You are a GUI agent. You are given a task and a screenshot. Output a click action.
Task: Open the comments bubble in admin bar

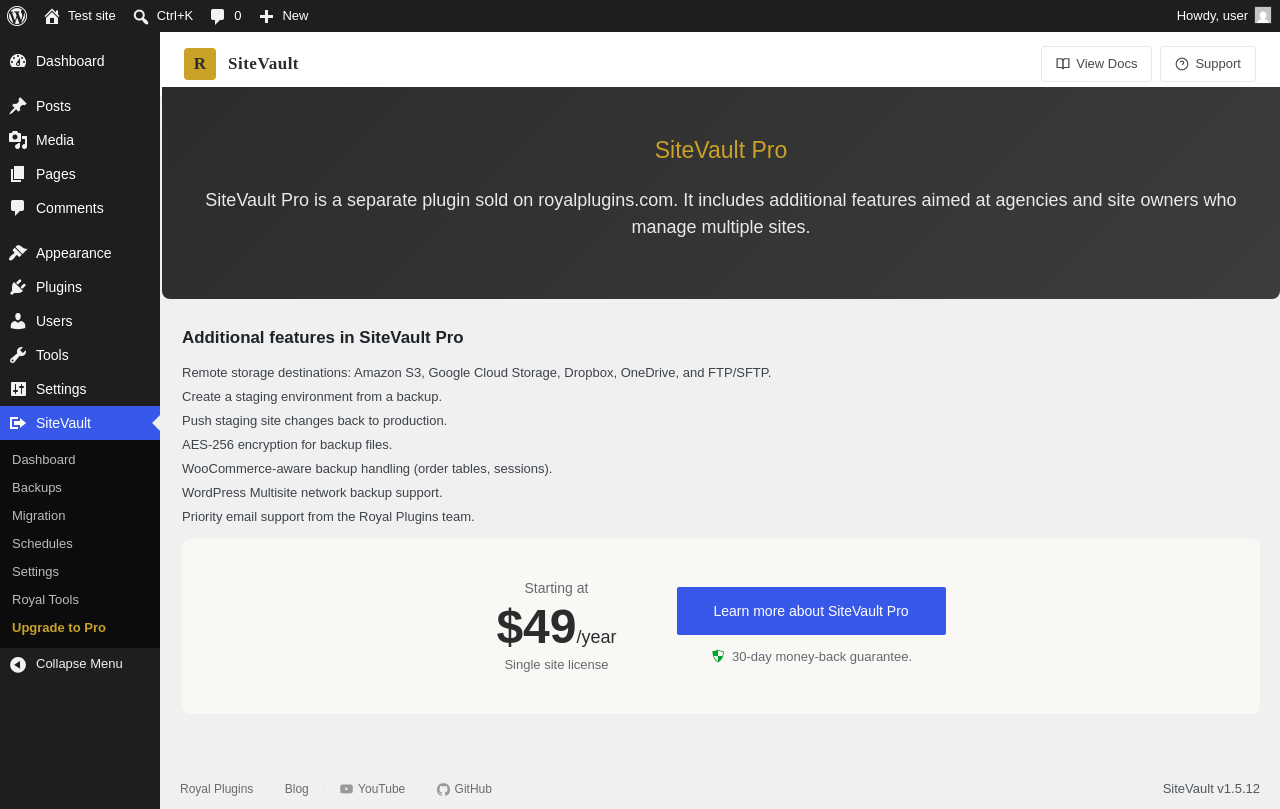tap(218, 16)
